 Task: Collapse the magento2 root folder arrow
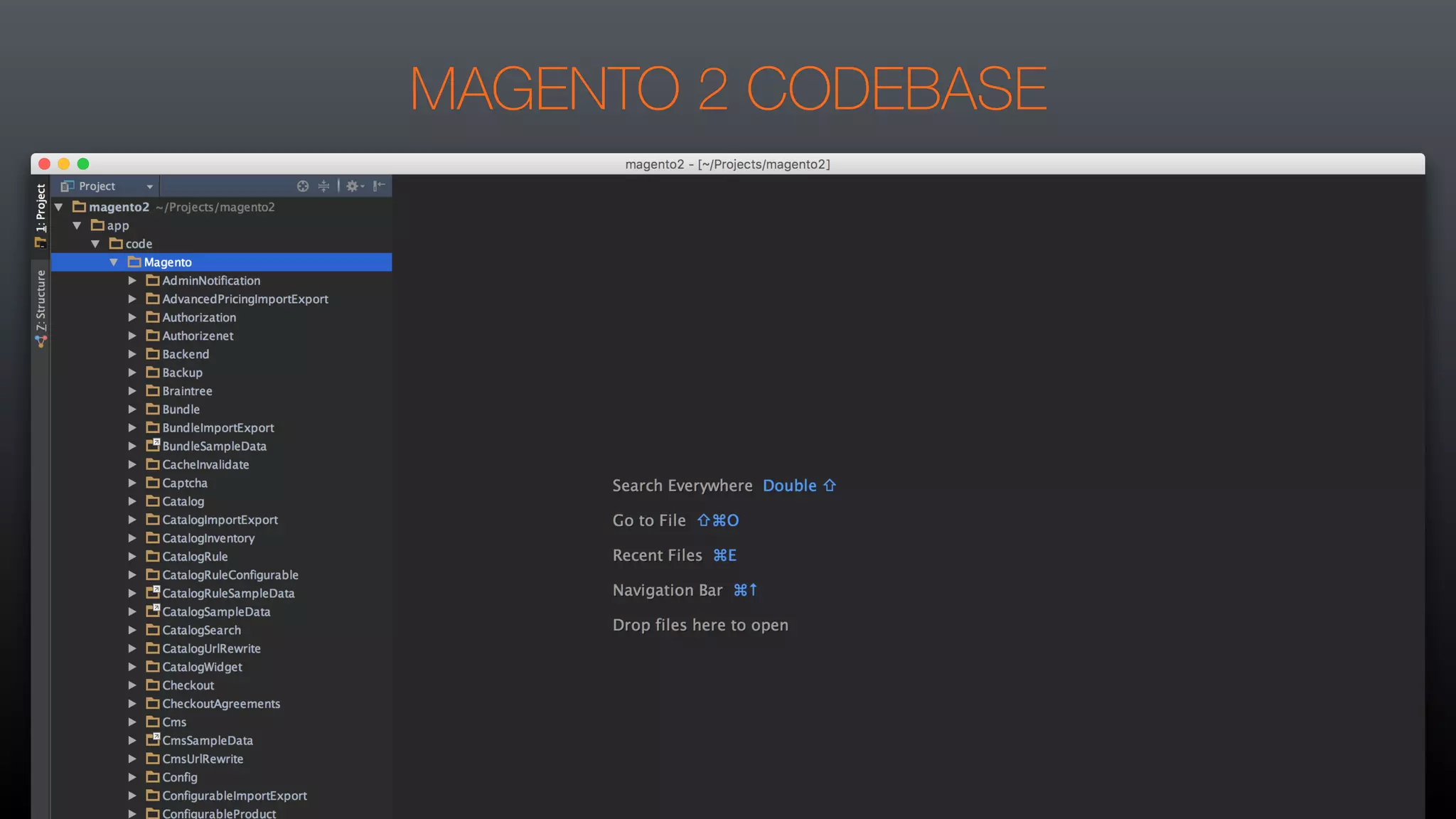click(59, 207)
